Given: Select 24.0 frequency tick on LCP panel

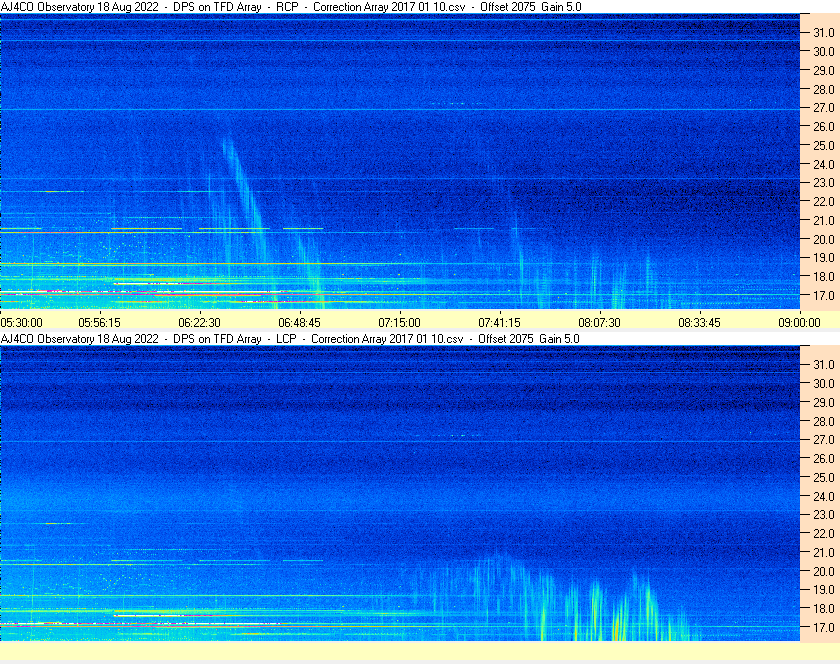Looking at the screenshot, I should pyautogui.click(x=823, y=496).
